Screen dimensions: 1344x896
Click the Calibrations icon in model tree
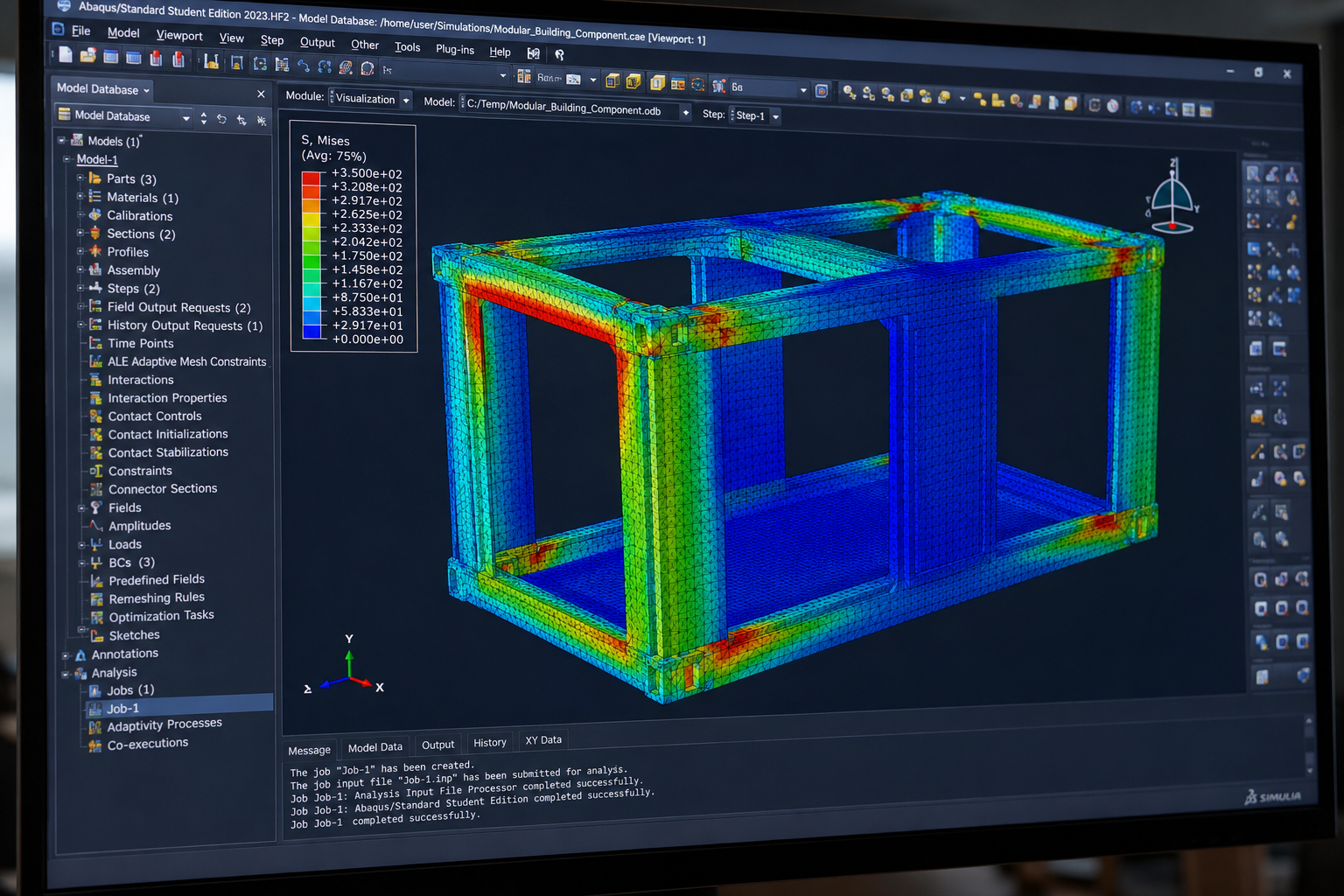[x=94, y=215]
